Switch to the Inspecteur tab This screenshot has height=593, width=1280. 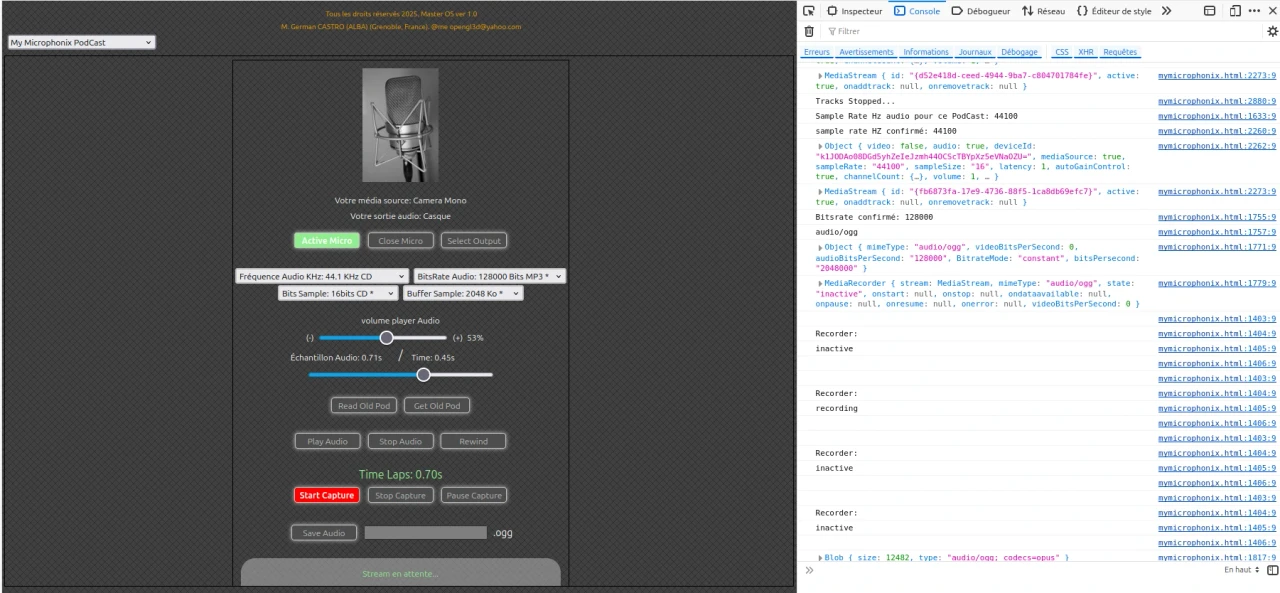(x=854, y=11)
